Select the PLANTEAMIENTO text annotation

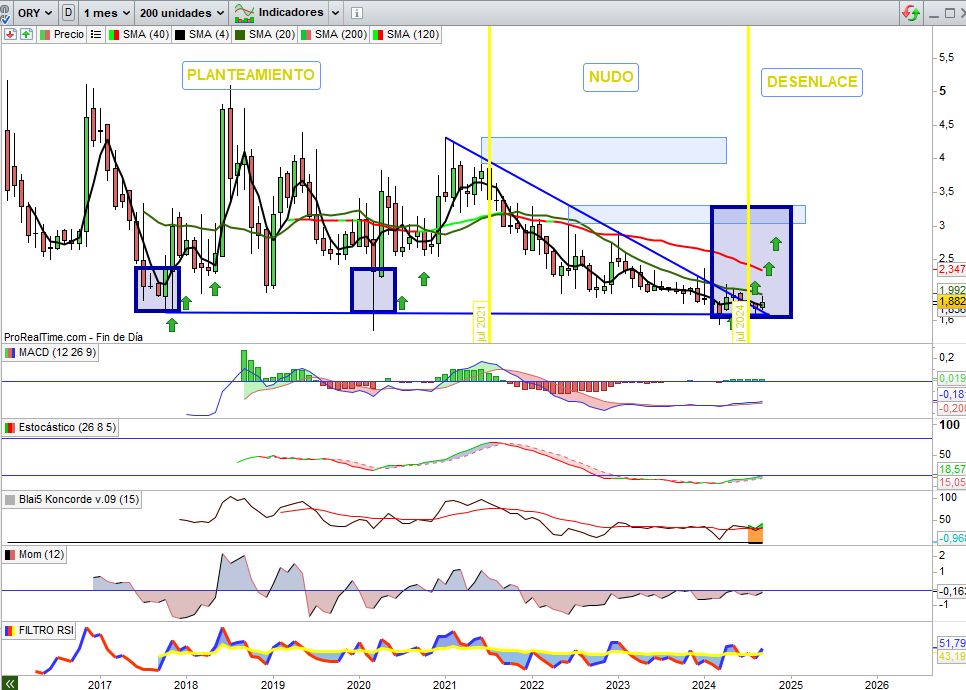coord(251,75)
